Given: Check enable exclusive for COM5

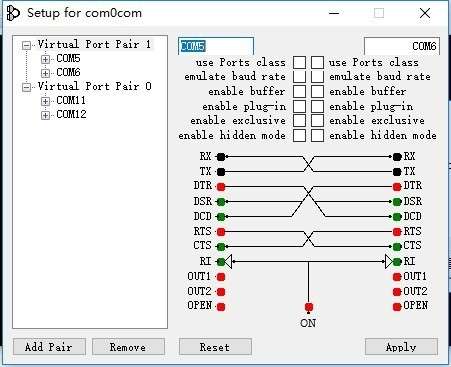Looking at the screenshot, I should [299, 121].
